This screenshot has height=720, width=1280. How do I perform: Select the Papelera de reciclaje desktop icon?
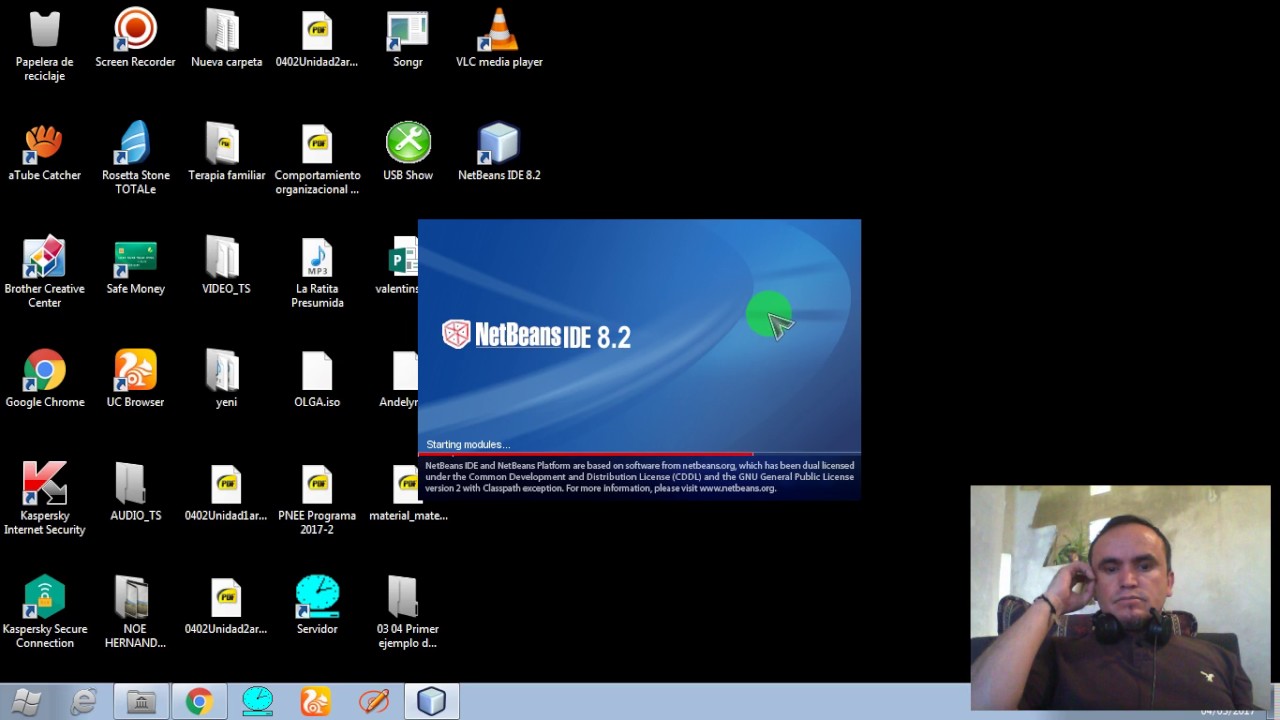tap(45, 45)
